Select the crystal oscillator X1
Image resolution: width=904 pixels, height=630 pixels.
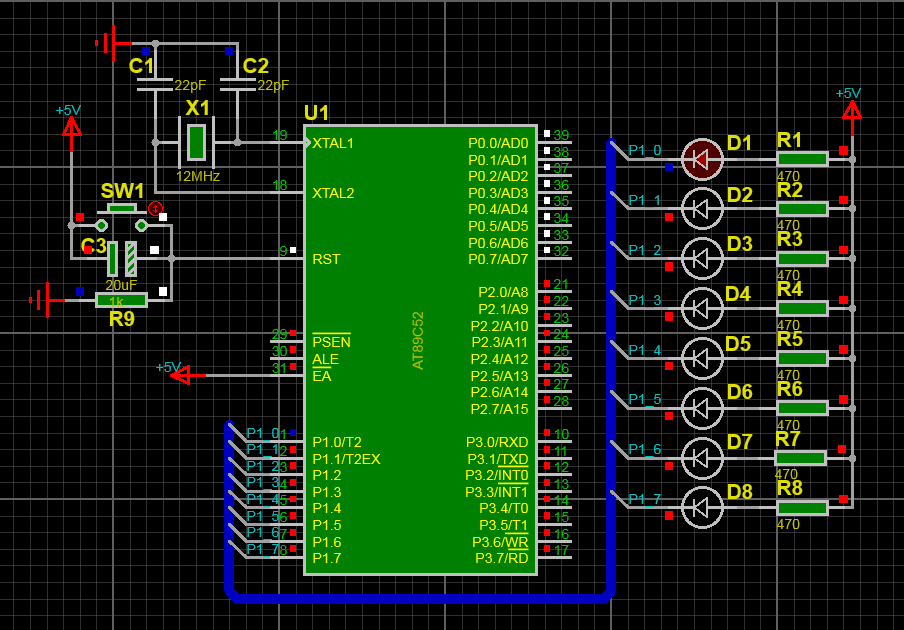coord(197,142)
